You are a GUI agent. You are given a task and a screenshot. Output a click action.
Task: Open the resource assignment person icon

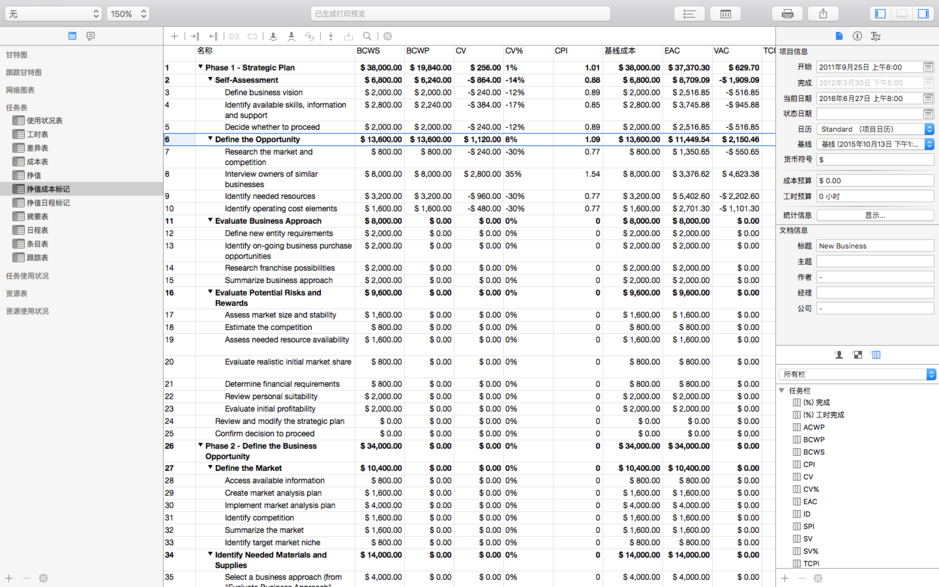(274, 36)
